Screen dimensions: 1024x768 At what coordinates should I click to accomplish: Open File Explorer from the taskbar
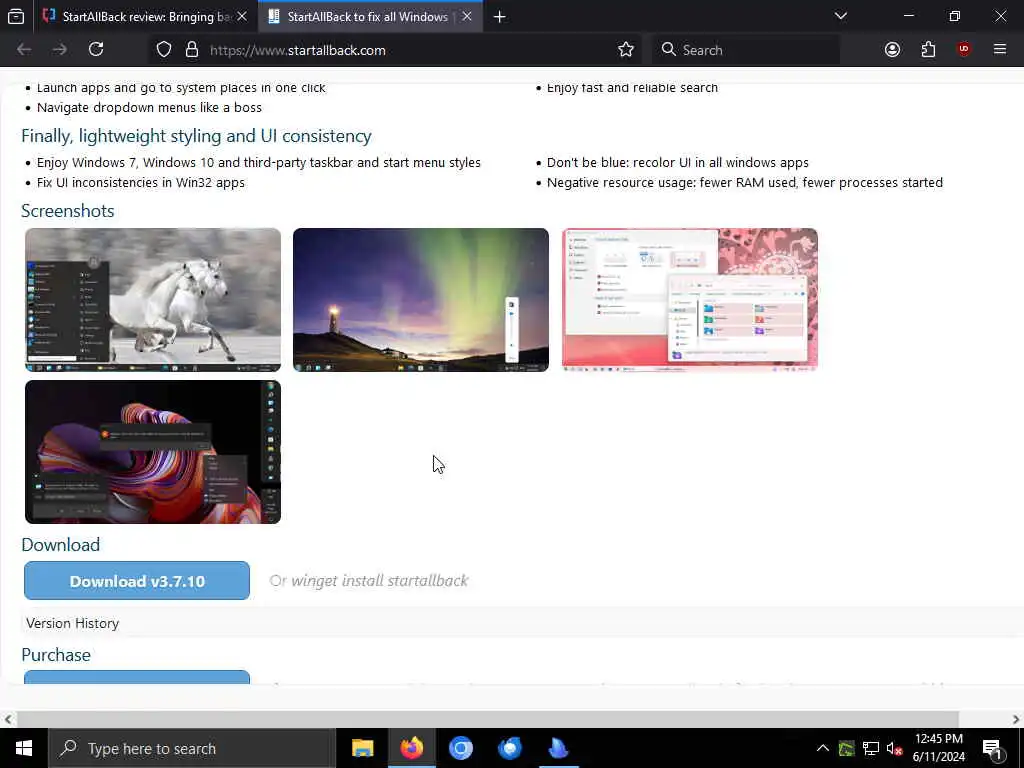click(362, 748)
